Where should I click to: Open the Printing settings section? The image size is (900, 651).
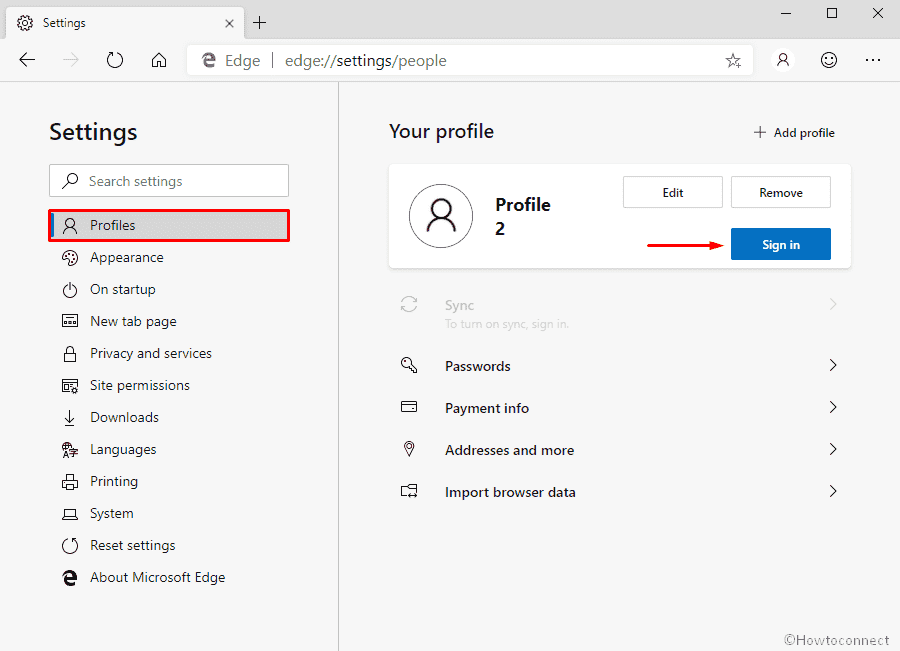(114, 482)
